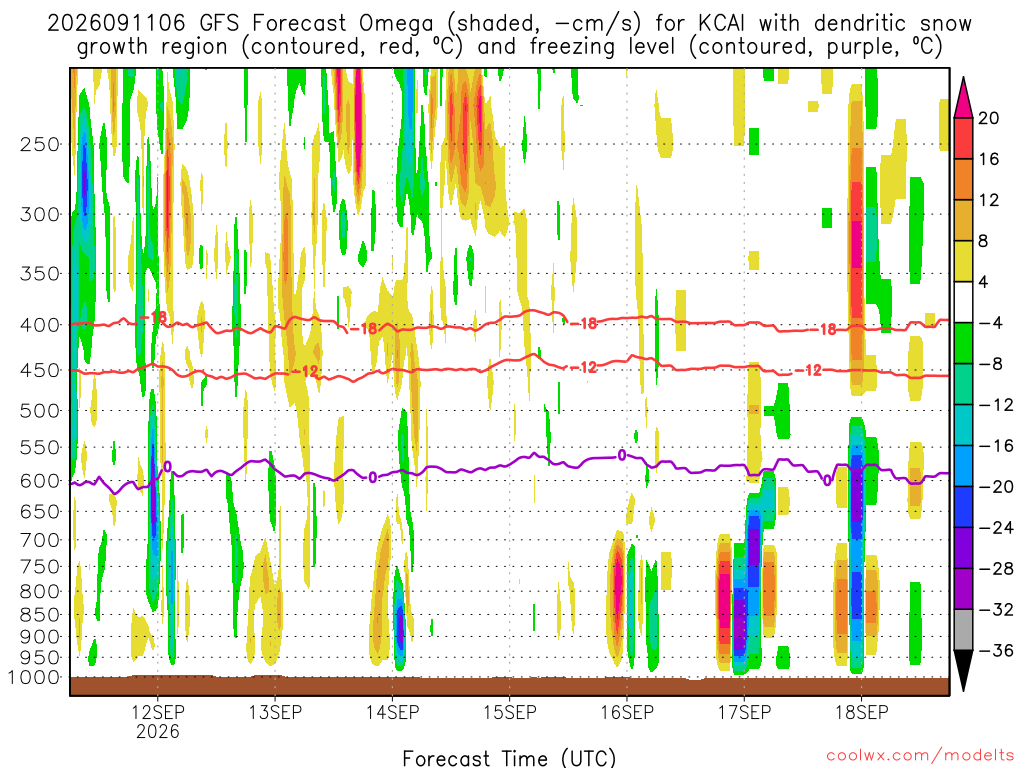This screenshot has height=768, width=1024.
Task: Select the gray colorbar swatch near -36
Action: pos(963,630)
